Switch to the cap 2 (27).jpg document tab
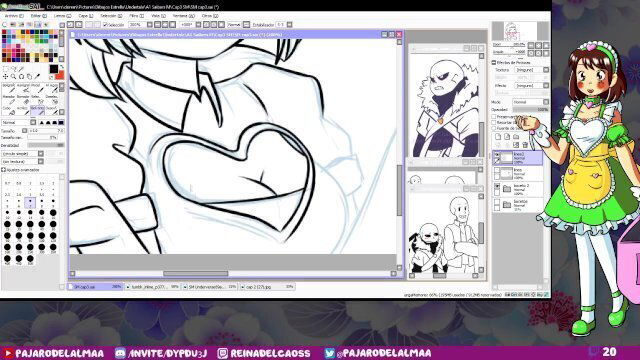This screenshot has width=640, height=360. (x=267, y=287)
